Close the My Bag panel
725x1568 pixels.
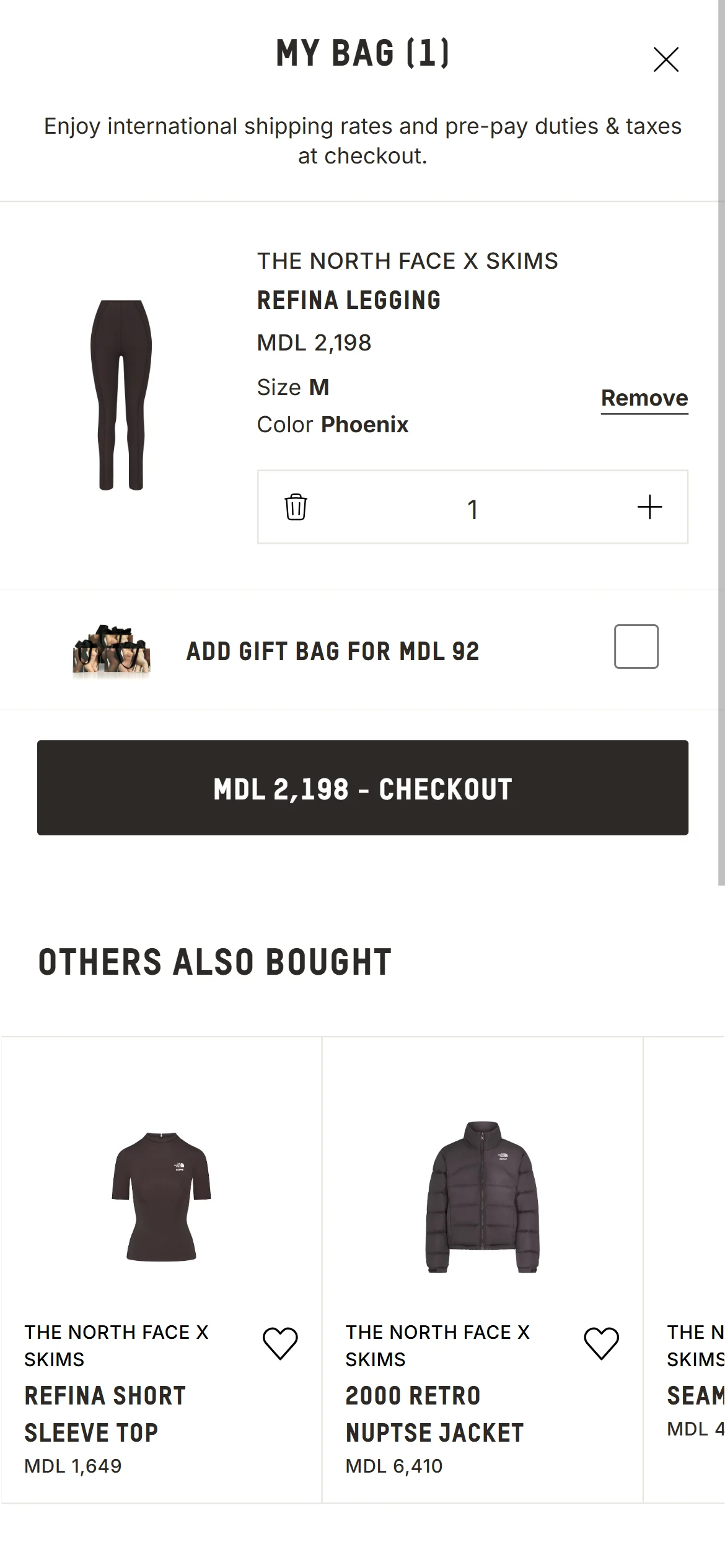pyautogui.click(x=666, y=59)
